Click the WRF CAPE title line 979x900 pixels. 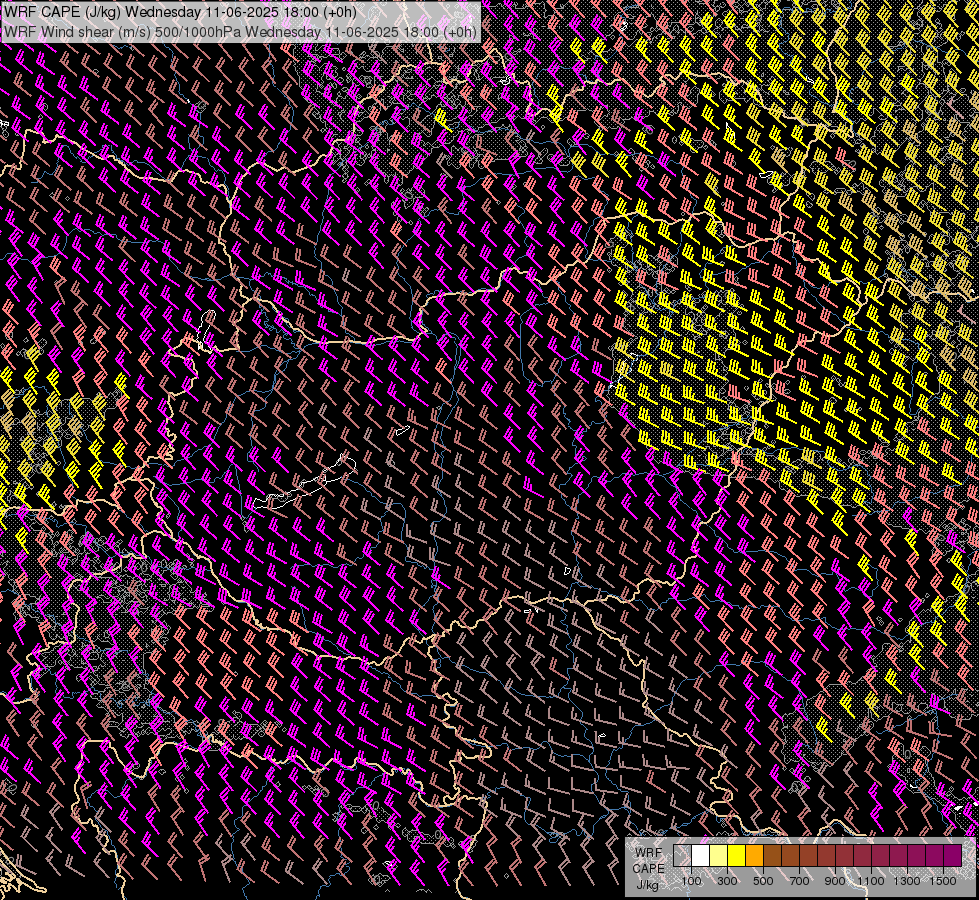pyautogui.click(x=180, y=12)
